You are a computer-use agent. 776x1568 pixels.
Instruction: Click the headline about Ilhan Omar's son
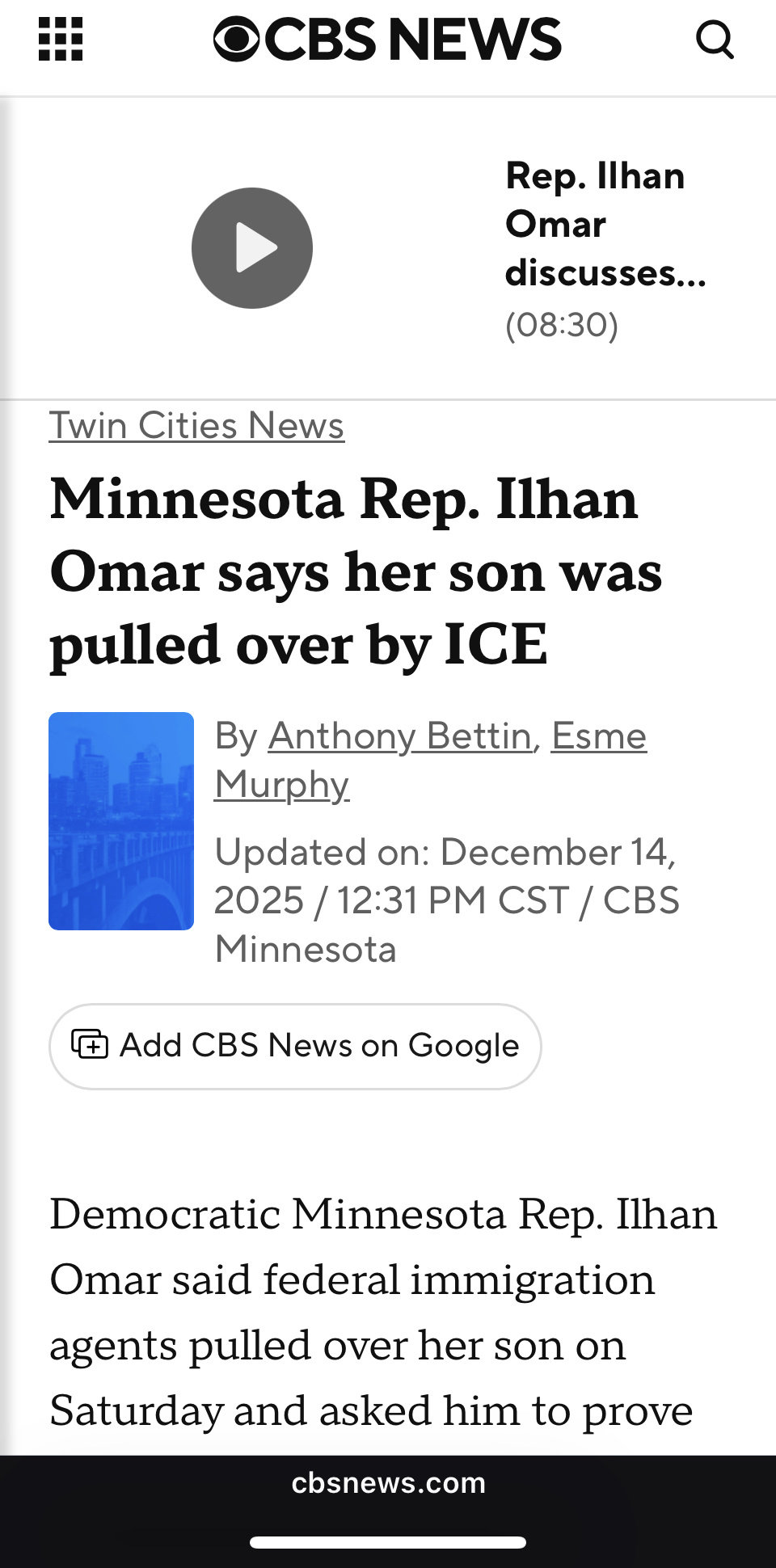[356, 571]
